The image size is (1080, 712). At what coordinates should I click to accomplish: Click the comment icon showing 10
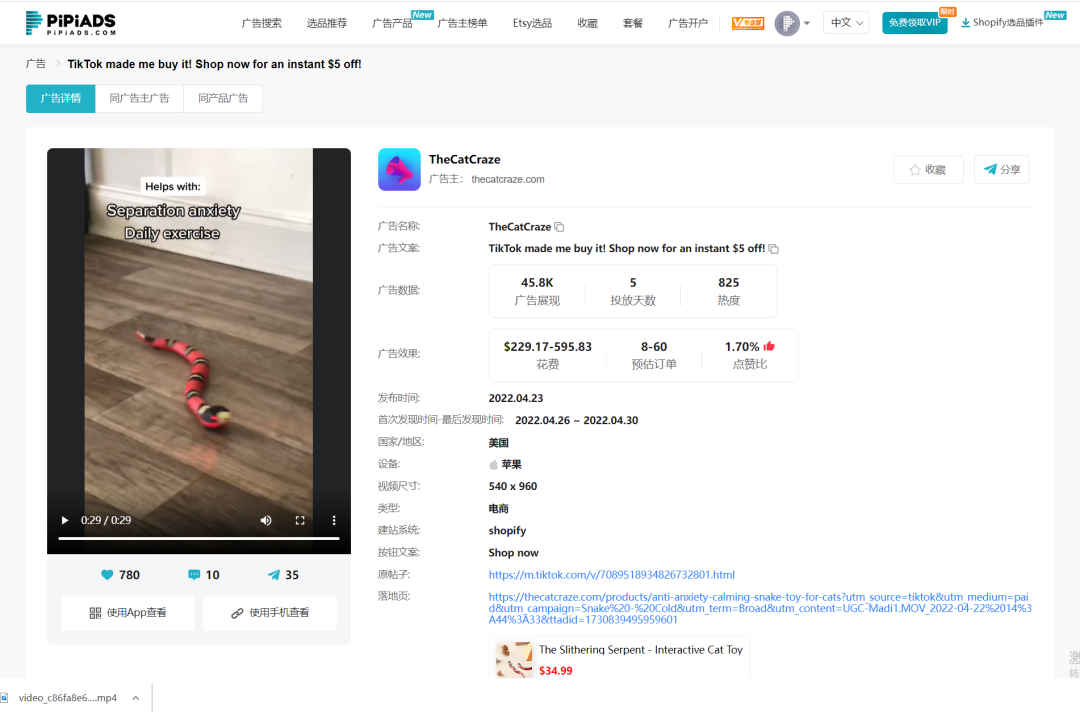[x=194, y=574]
